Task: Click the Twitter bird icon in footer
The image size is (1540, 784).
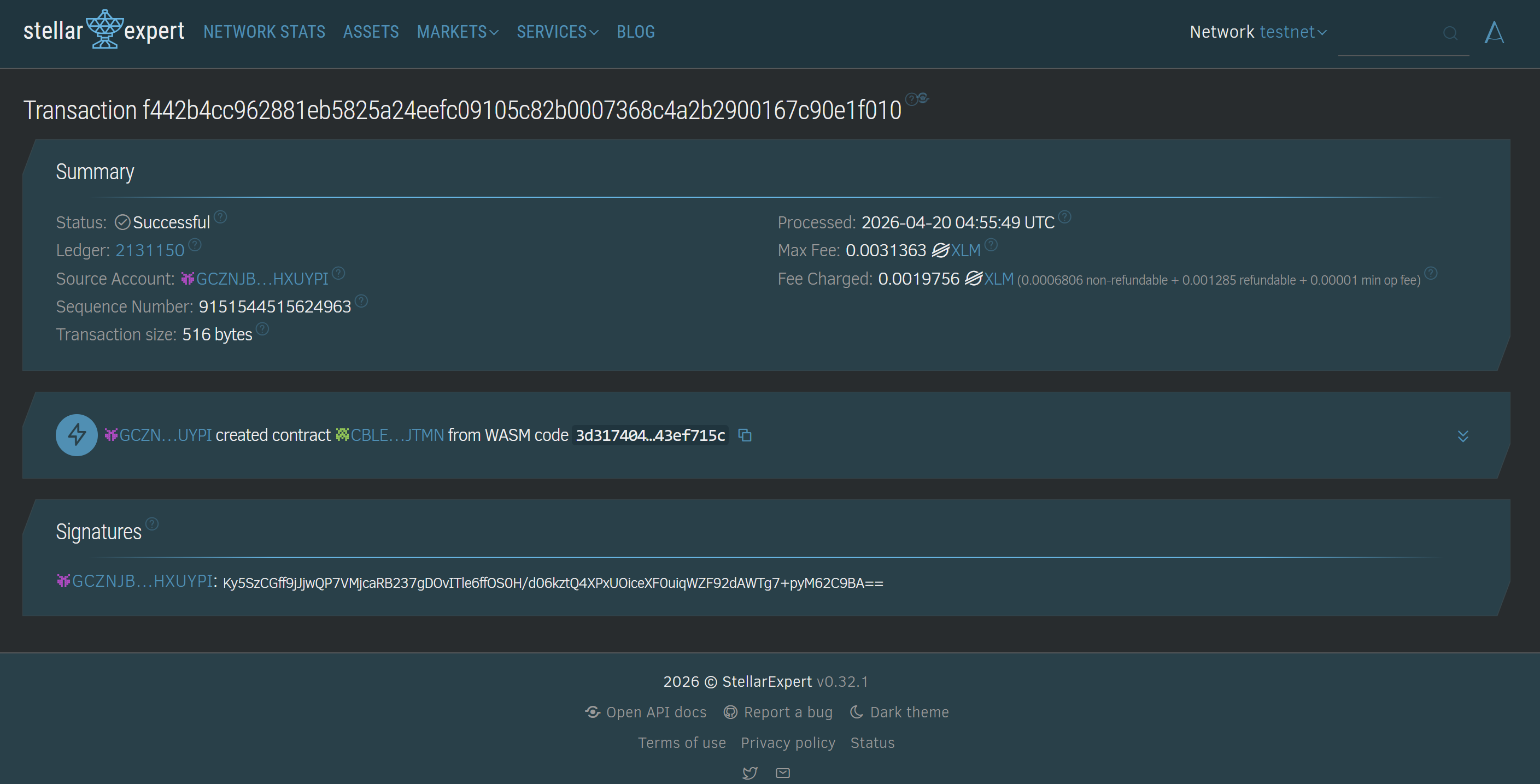Action: click(749, 773)
